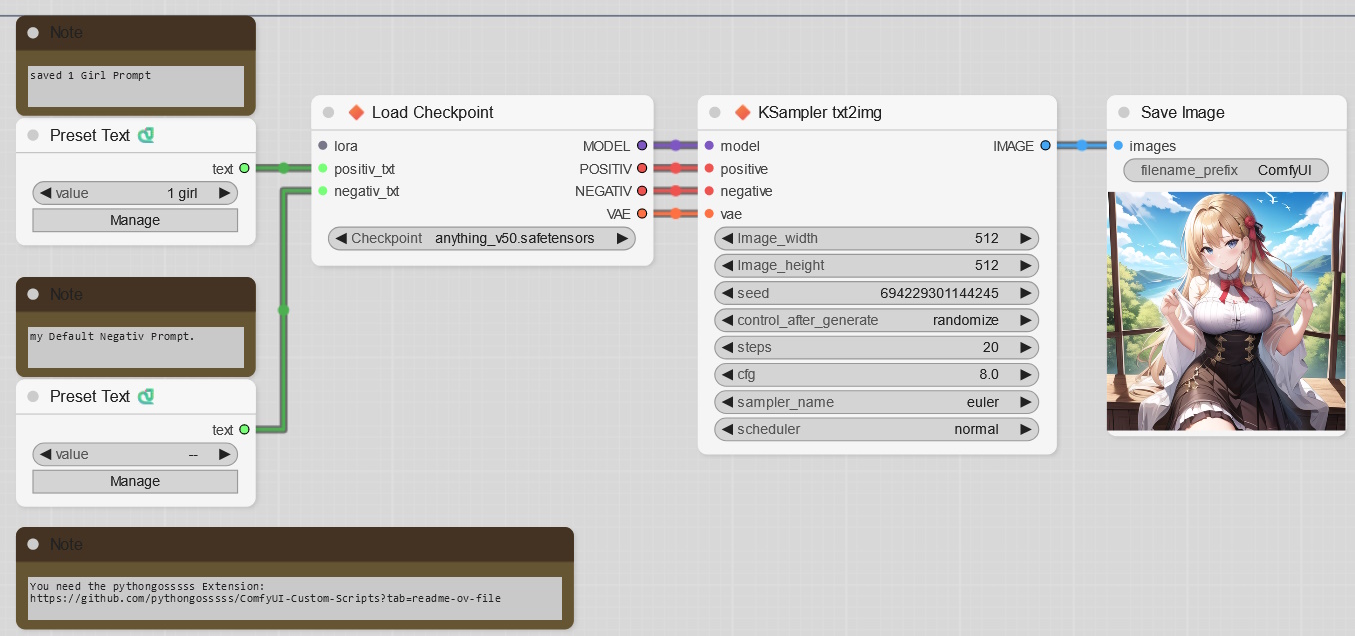Image resolution: width=1355 pixels, height=636 pixels.
Task: Click the blue IMAGE output socket on KSampler
Action: point(1045,146)
